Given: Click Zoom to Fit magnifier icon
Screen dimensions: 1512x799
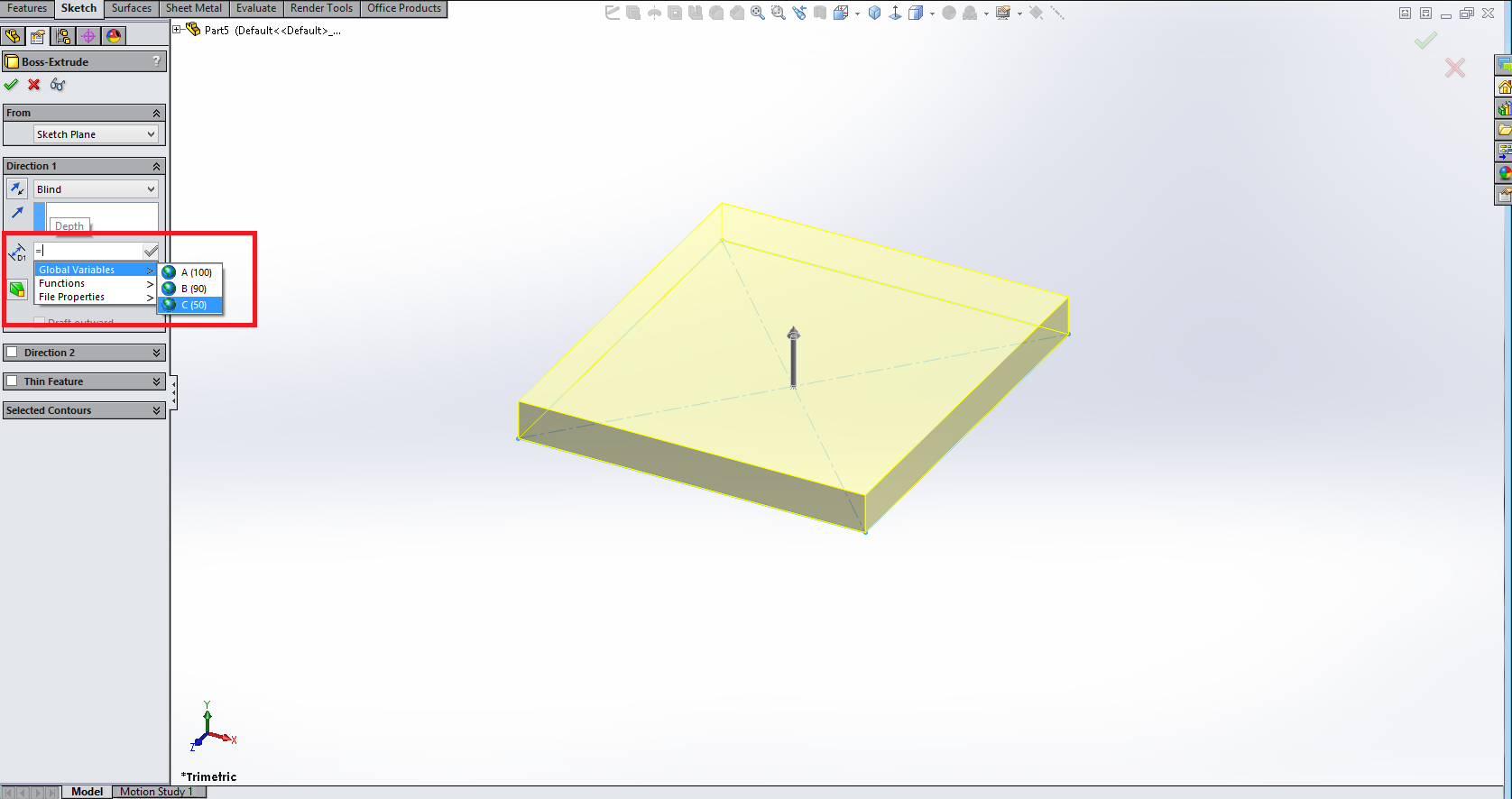Looking at the screenshot, I should [758, 13].
